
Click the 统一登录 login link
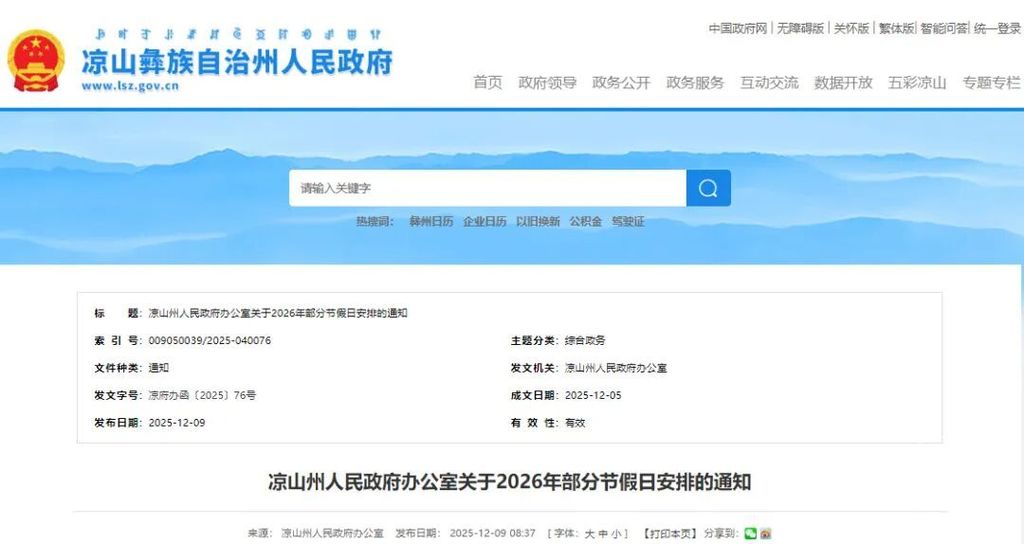pos(996,29)
